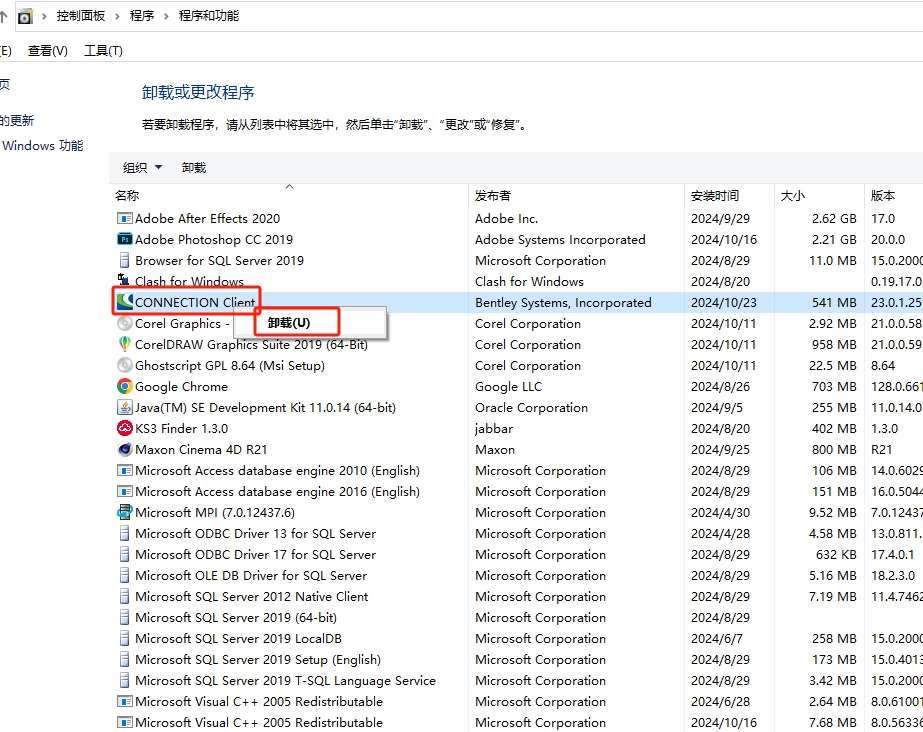The image size is (923, 732).
Task: Click publisher Adobe Systems Incorporated
Action: [x=560, y=239]
